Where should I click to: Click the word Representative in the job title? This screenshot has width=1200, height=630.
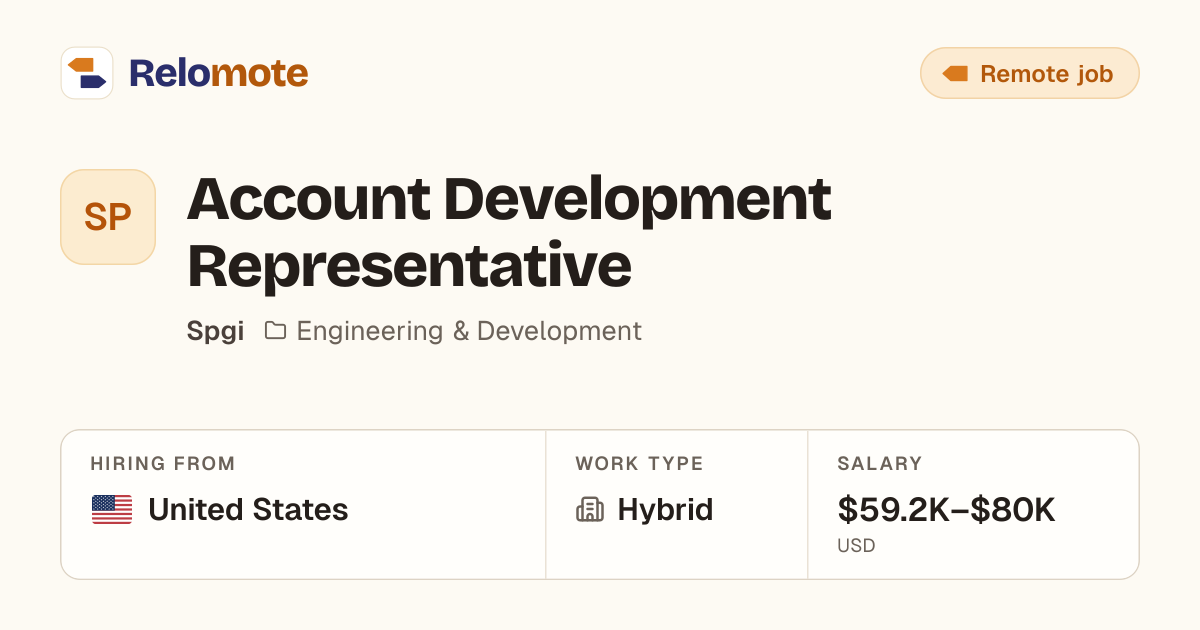tap(409, 266)
